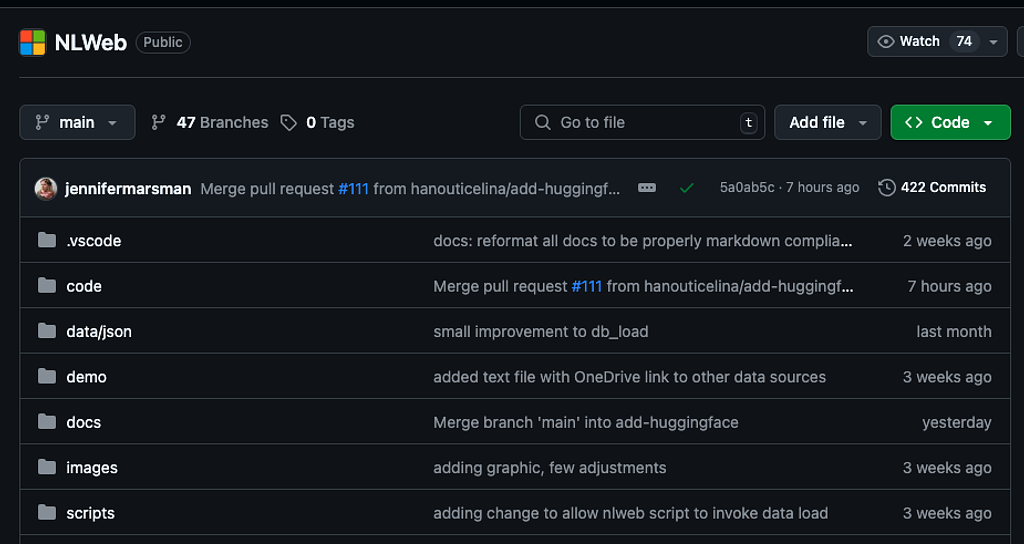This screenshot has width=1024, height=544.
Task: Click the Microsoft logo avatar next to NLWeb
Action: (x=33, y=42)
